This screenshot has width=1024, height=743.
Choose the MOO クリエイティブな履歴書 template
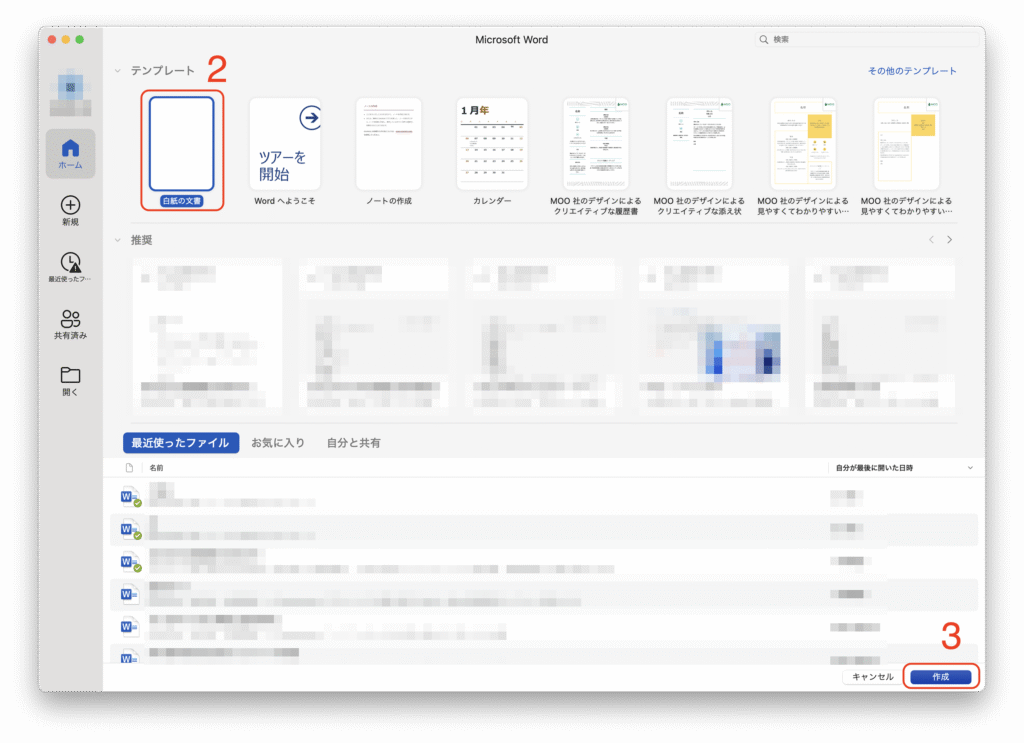(x=596, y=157)
